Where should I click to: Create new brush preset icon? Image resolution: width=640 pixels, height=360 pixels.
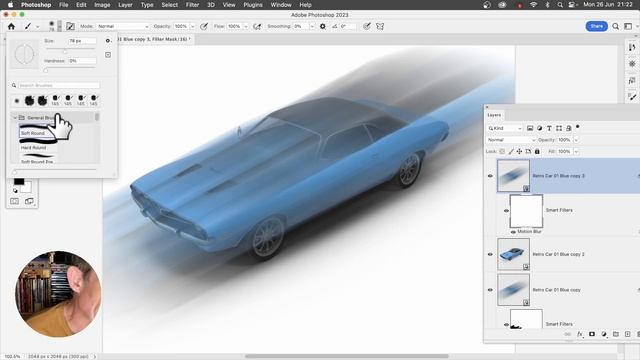108,55
